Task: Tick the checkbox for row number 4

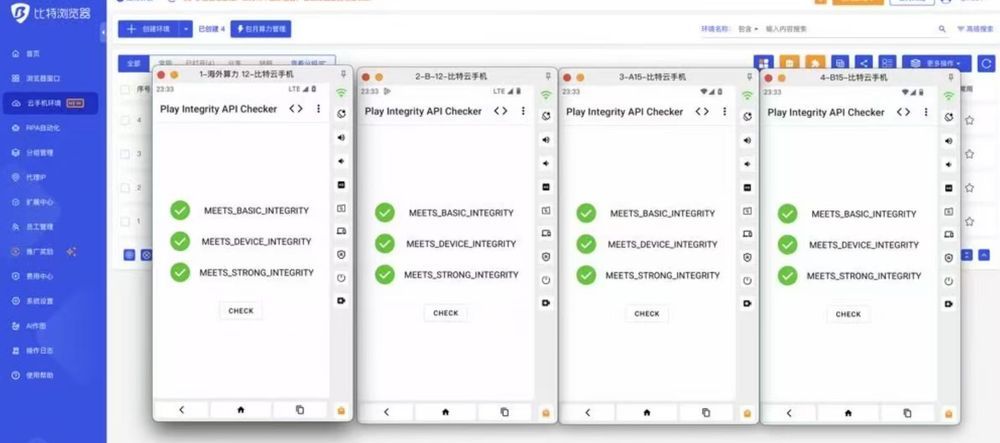Action: [125, 120]
